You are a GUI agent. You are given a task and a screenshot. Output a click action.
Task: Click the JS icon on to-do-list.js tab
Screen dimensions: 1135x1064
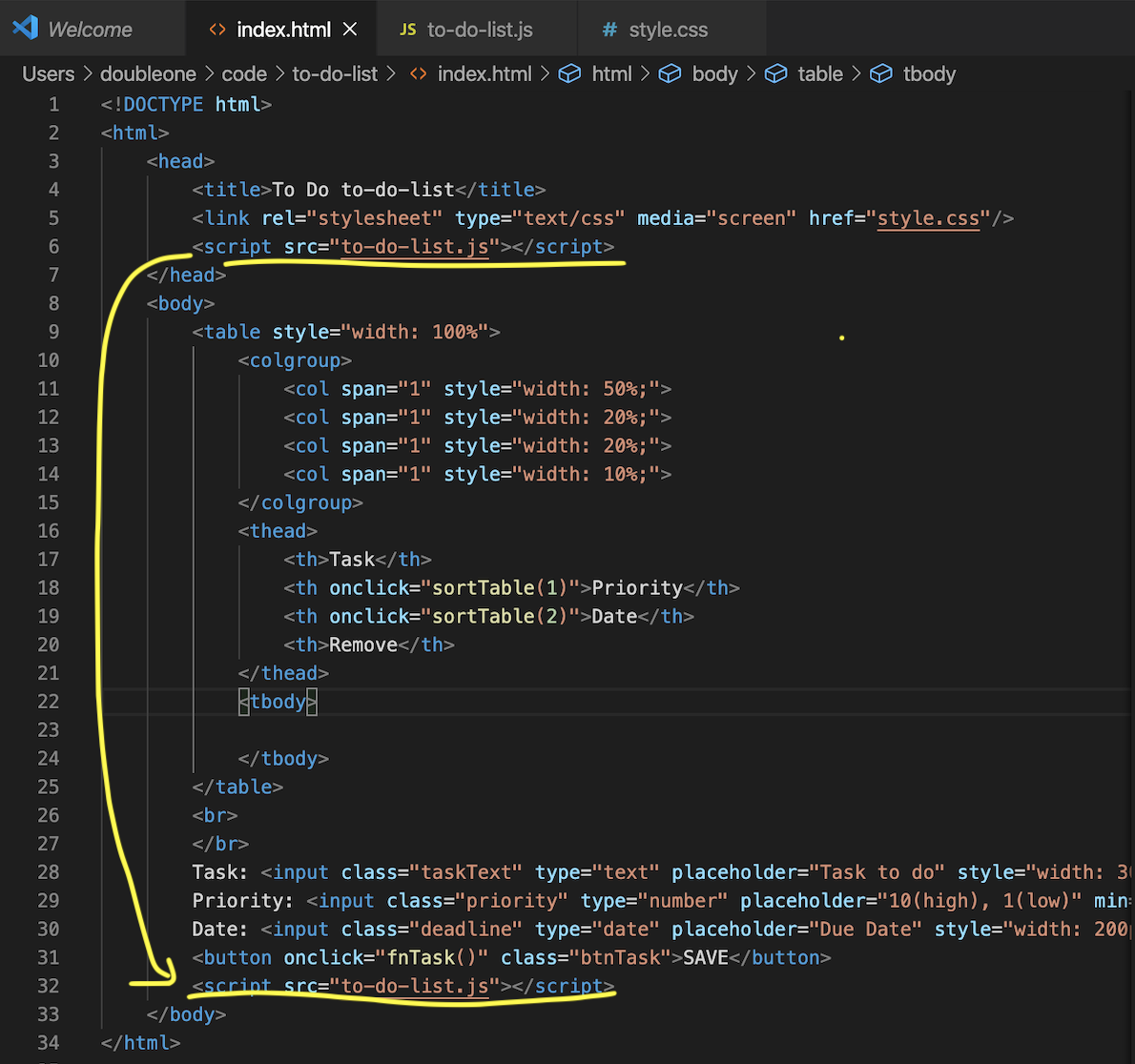[x=408, y=30]
